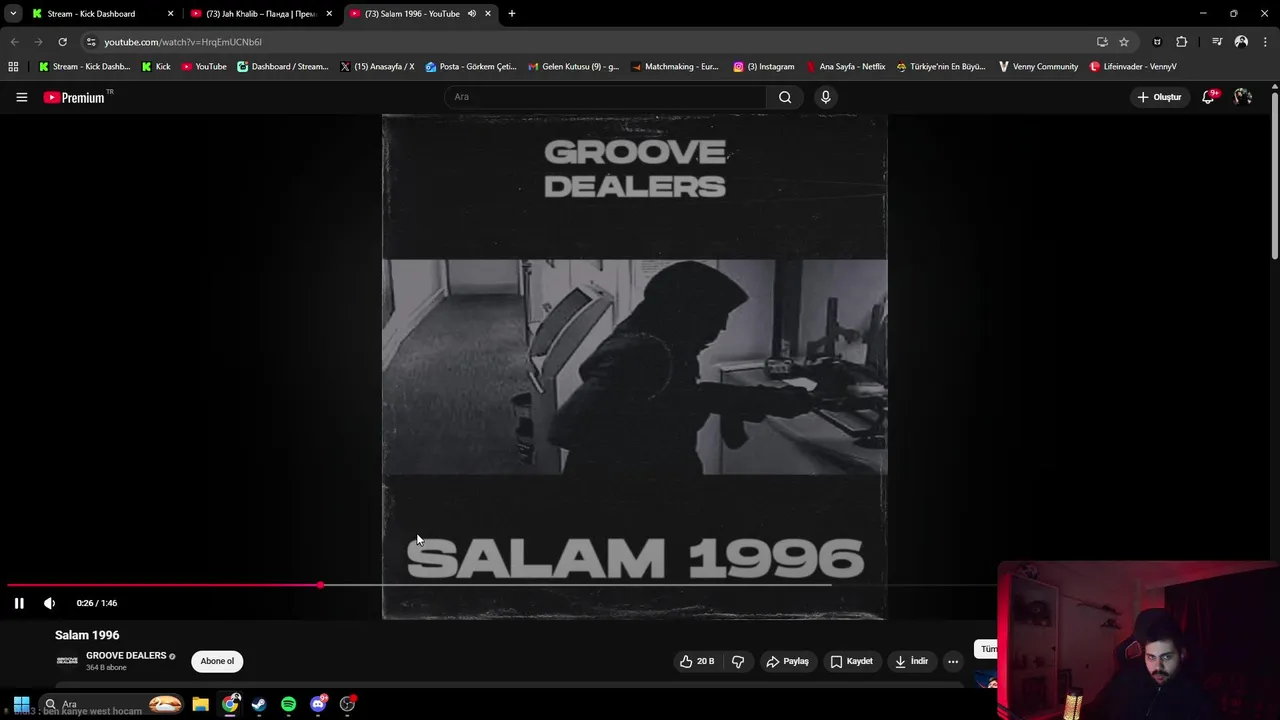Screen dimensions: 1280x720
Task: Open 'Lifeinvader - VennyV' bookmark
Action: point(1133,67)
